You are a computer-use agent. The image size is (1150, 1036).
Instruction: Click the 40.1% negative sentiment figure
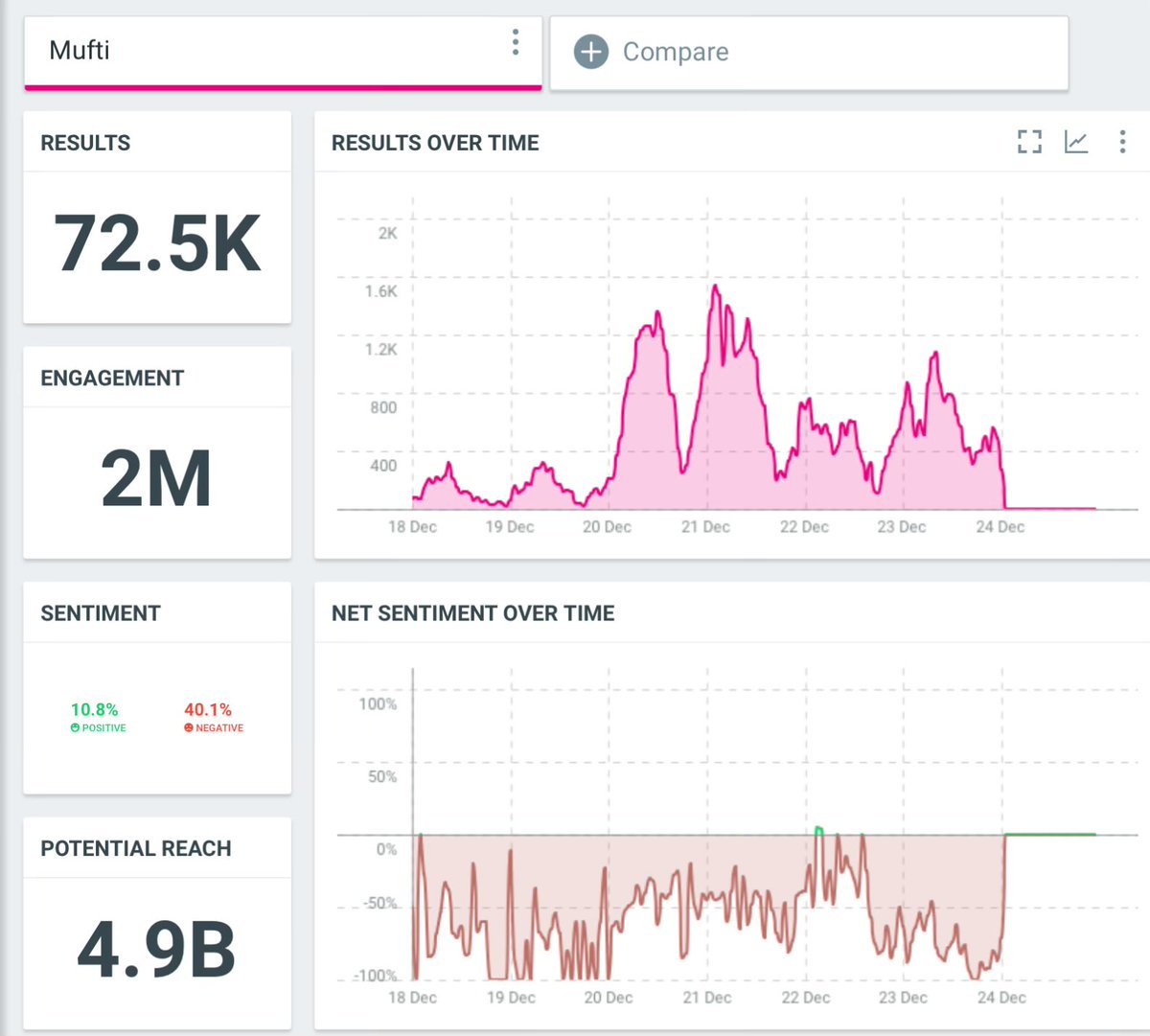click(208, 709)
